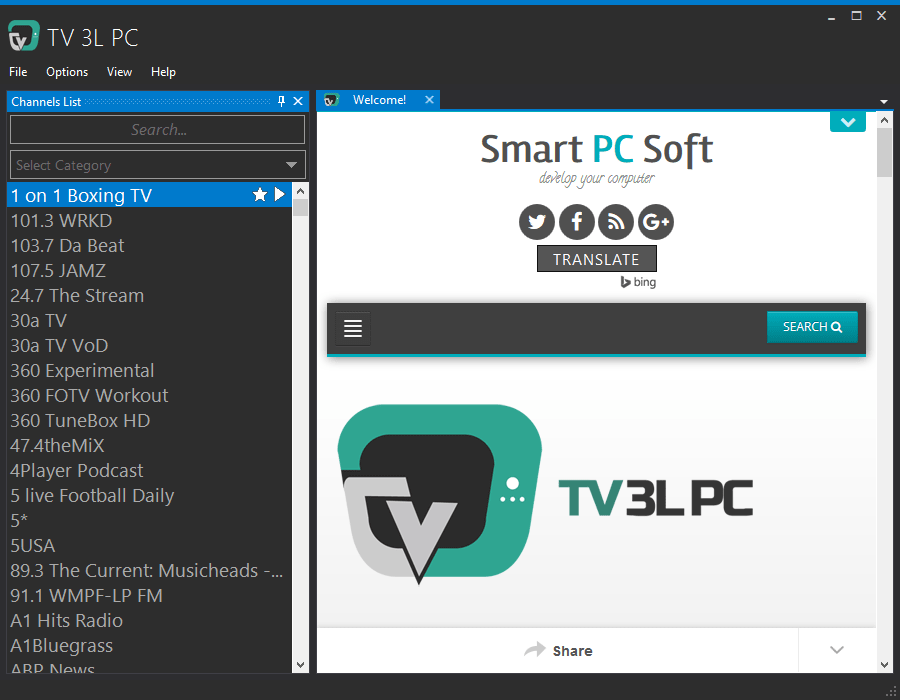The height and width of the screenshot is (700, 900).
Task: Select channel 30a TV
Action: pyautogui.click(x=149, y=320)
